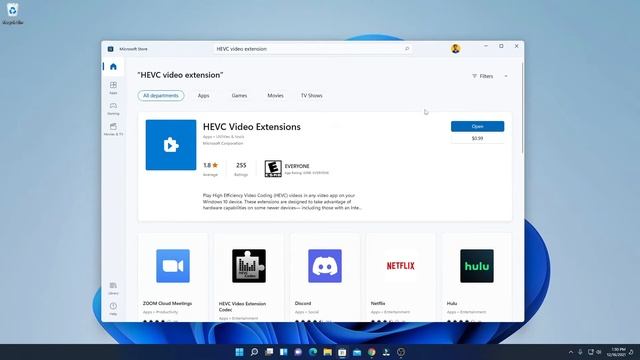Select the Movies department filter

click(x=275, y=96)
